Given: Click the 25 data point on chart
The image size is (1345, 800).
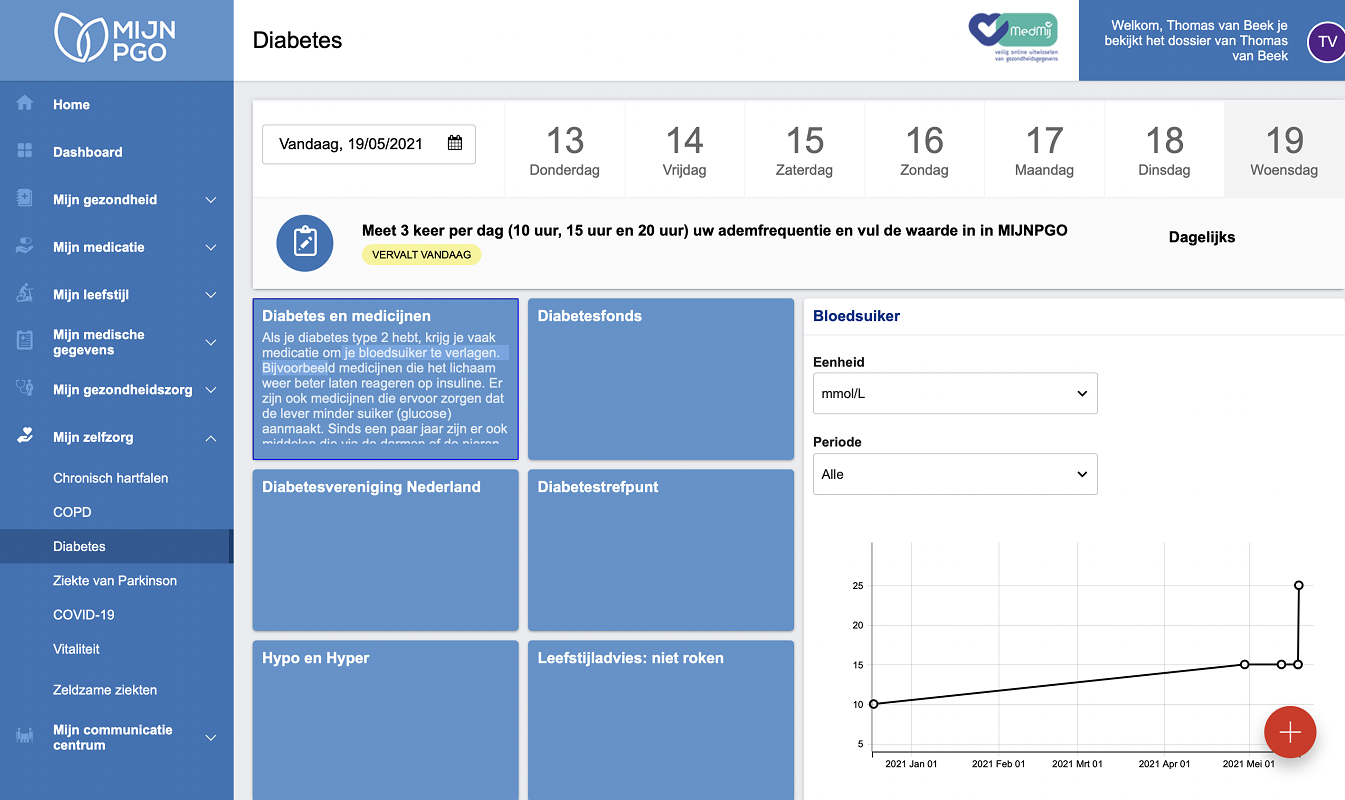Looking at the screenshot, I should pyautogui.click(x=1298, y=585).
